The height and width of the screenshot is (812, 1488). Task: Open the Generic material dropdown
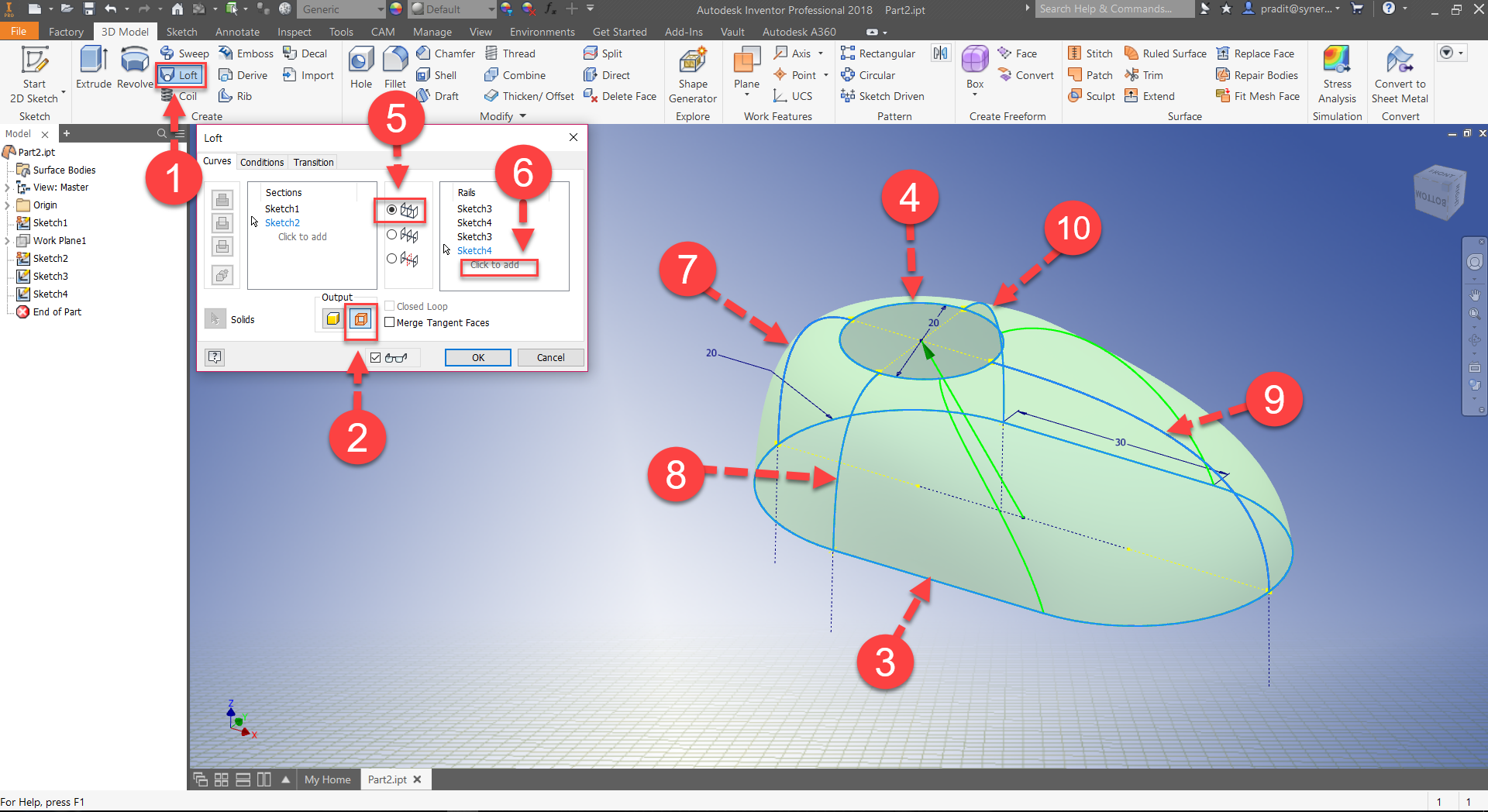click(379, 9)
